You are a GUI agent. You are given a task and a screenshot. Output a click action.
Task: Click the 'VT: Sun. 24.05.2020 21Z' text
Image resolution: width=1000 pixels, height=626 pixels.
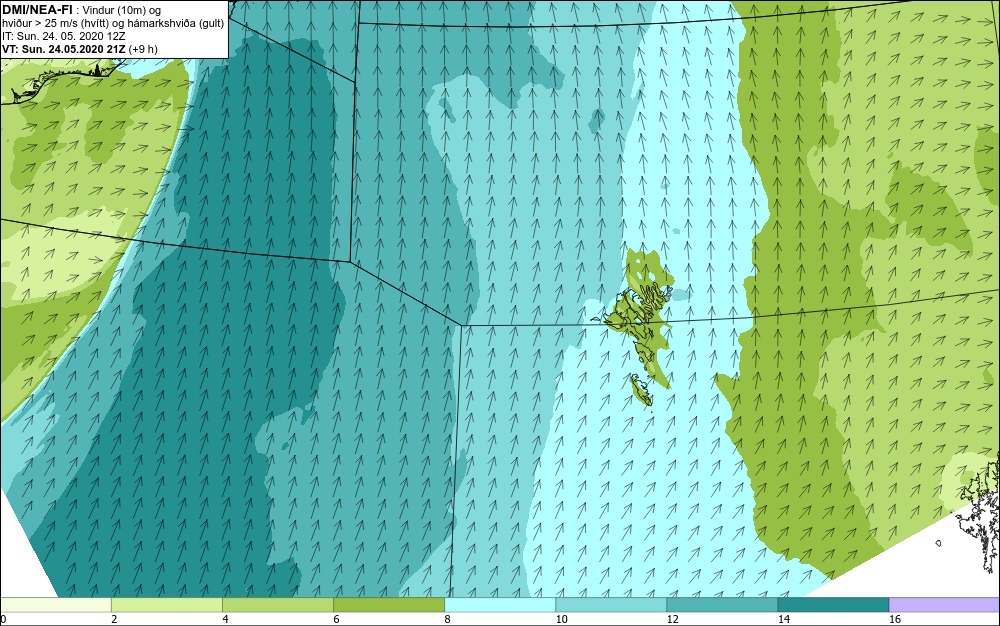pos(64,49)
